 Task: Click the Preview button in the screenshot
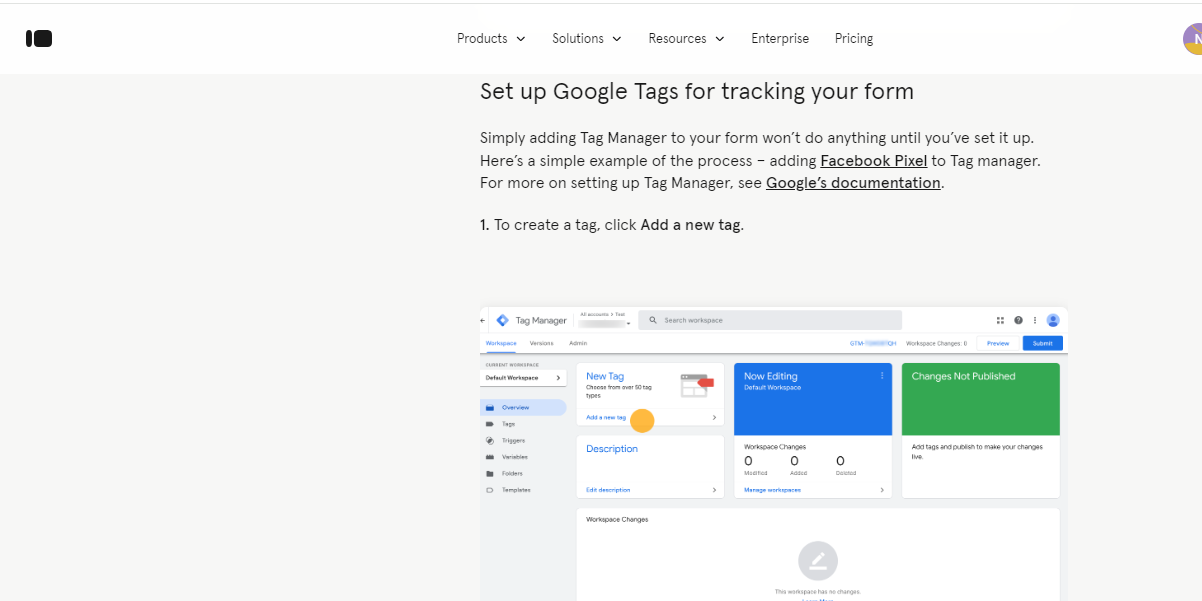tap(998, 343)
